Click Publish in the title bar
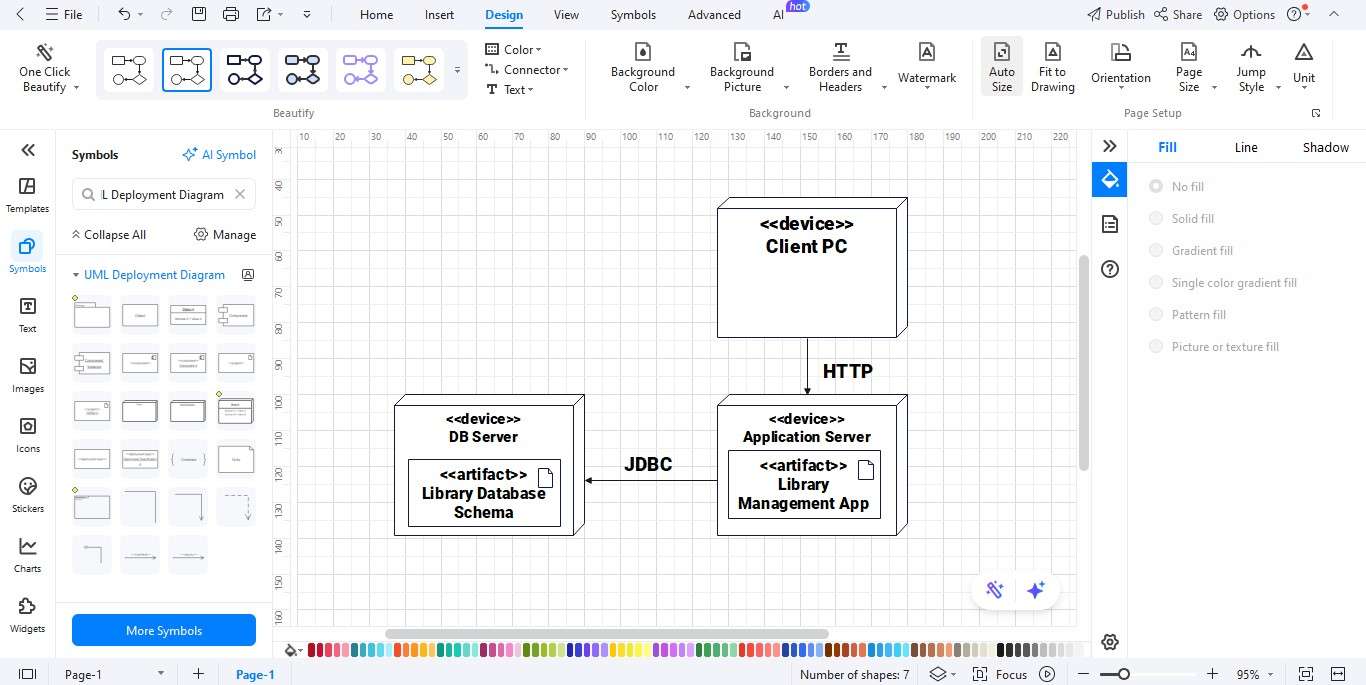This screenshot has width=1366, height=685. click(x=1124, y=14)
